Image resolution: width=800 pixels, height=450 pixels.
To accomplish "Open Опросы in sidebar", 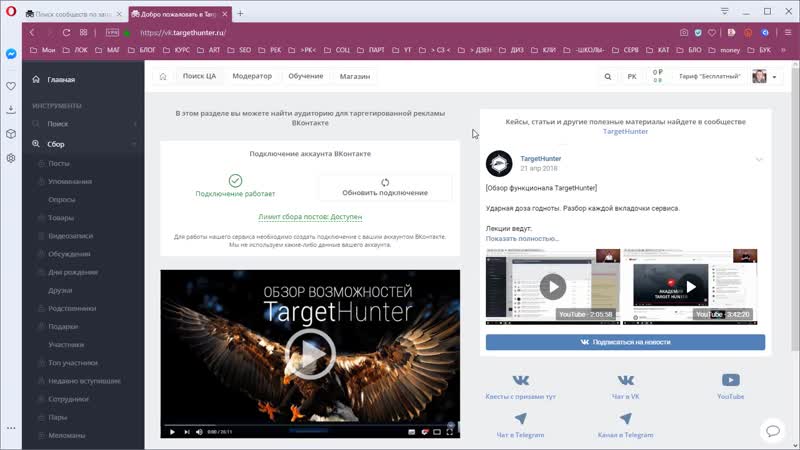I will [x=62, y=200].
